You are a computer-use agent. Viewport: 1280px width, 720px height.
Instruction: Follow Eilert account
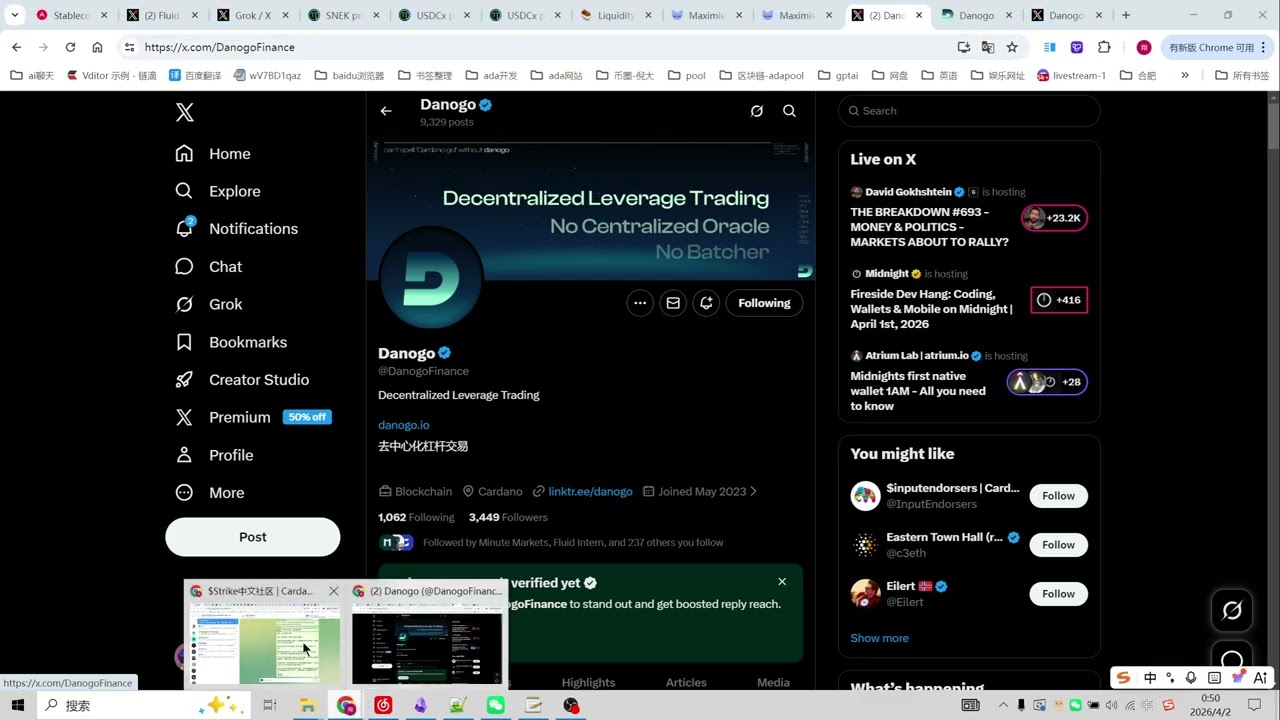[x=1058, y=594]
